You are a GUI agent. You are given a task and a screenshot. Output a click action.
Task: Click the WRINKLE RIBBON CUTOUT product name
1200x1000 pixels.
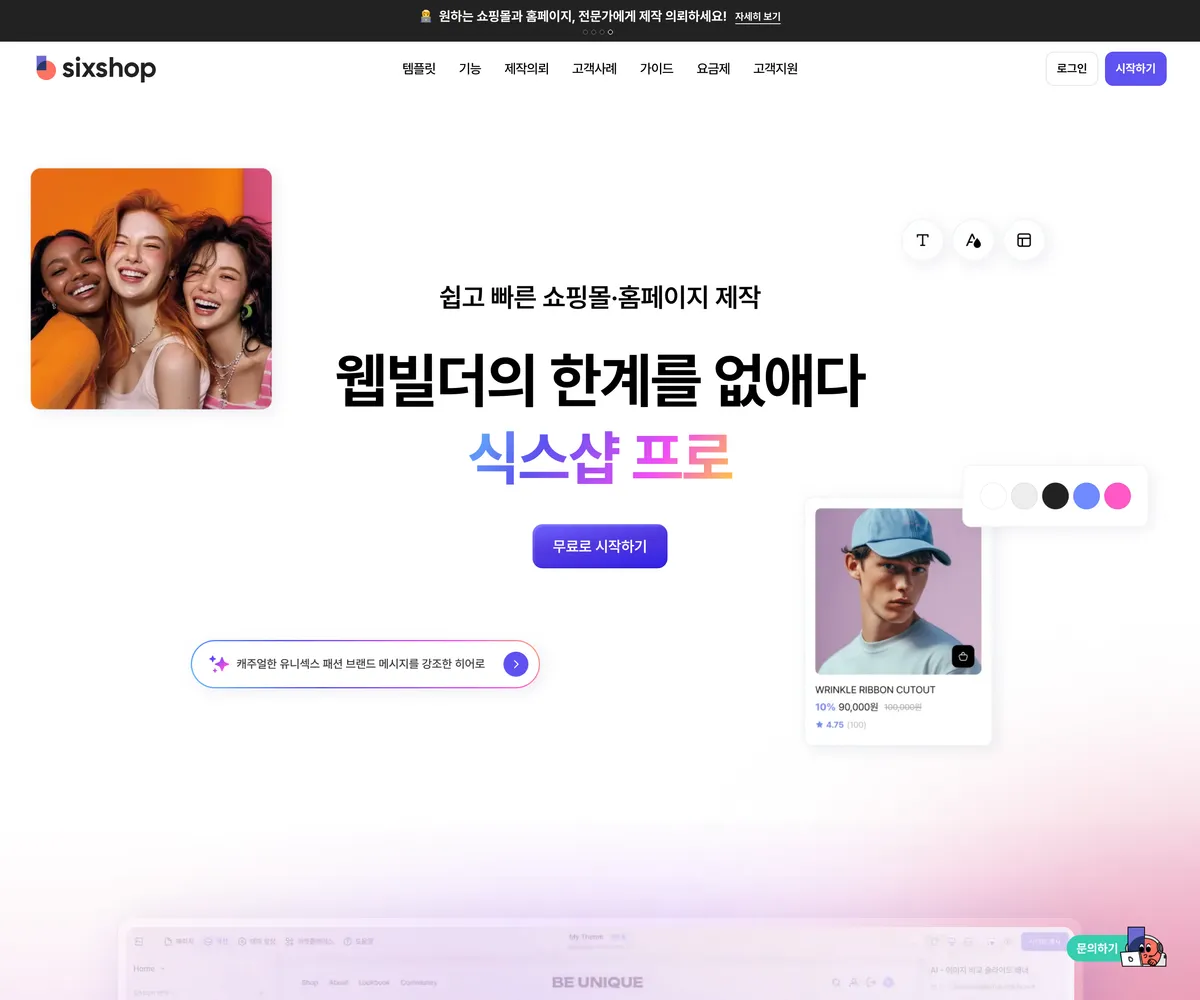pyautogui.click(x=876, y=690)
